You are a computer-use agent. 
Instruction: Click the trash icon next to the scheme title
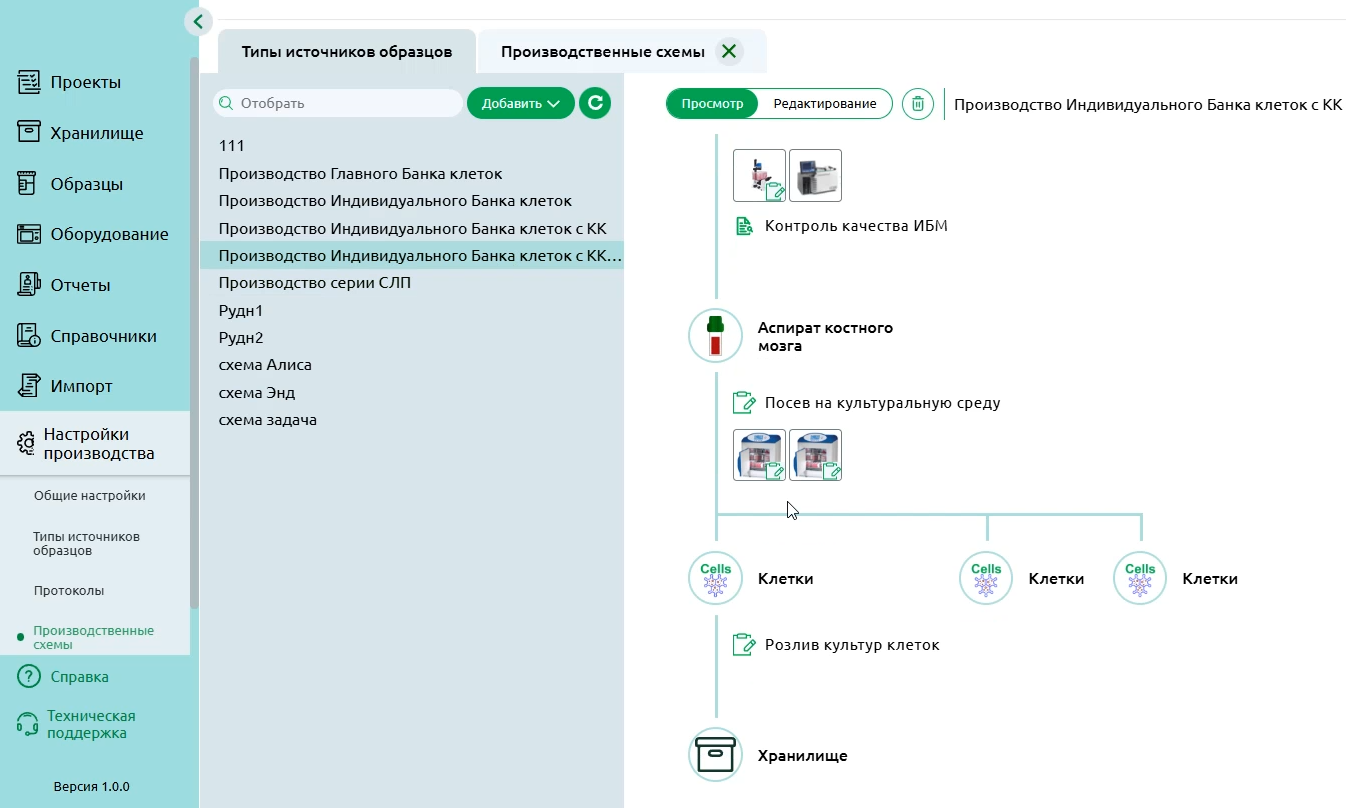point(917,103)
